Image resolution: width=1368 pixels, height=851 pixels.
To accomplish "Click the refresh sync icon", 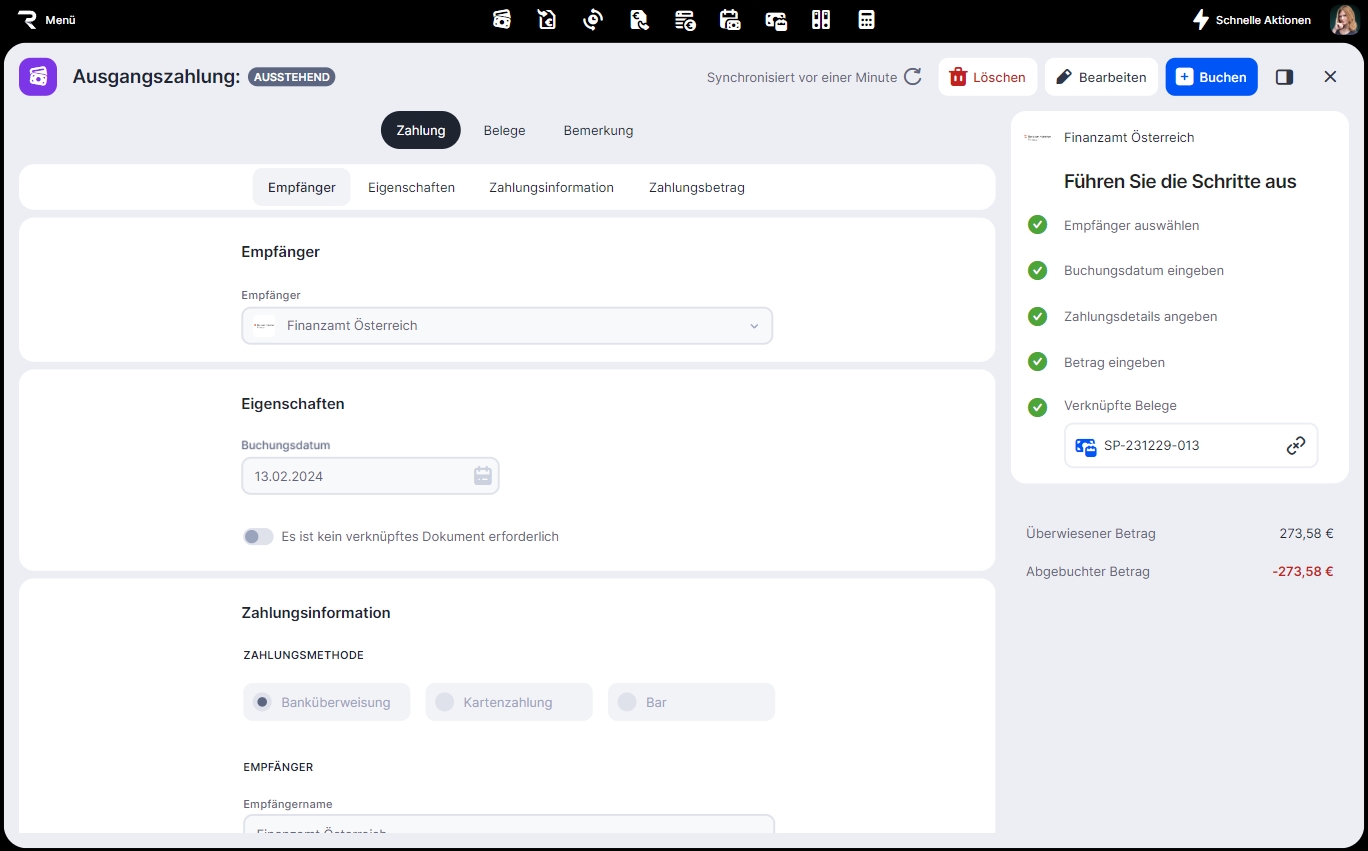I will coord(912,77).
